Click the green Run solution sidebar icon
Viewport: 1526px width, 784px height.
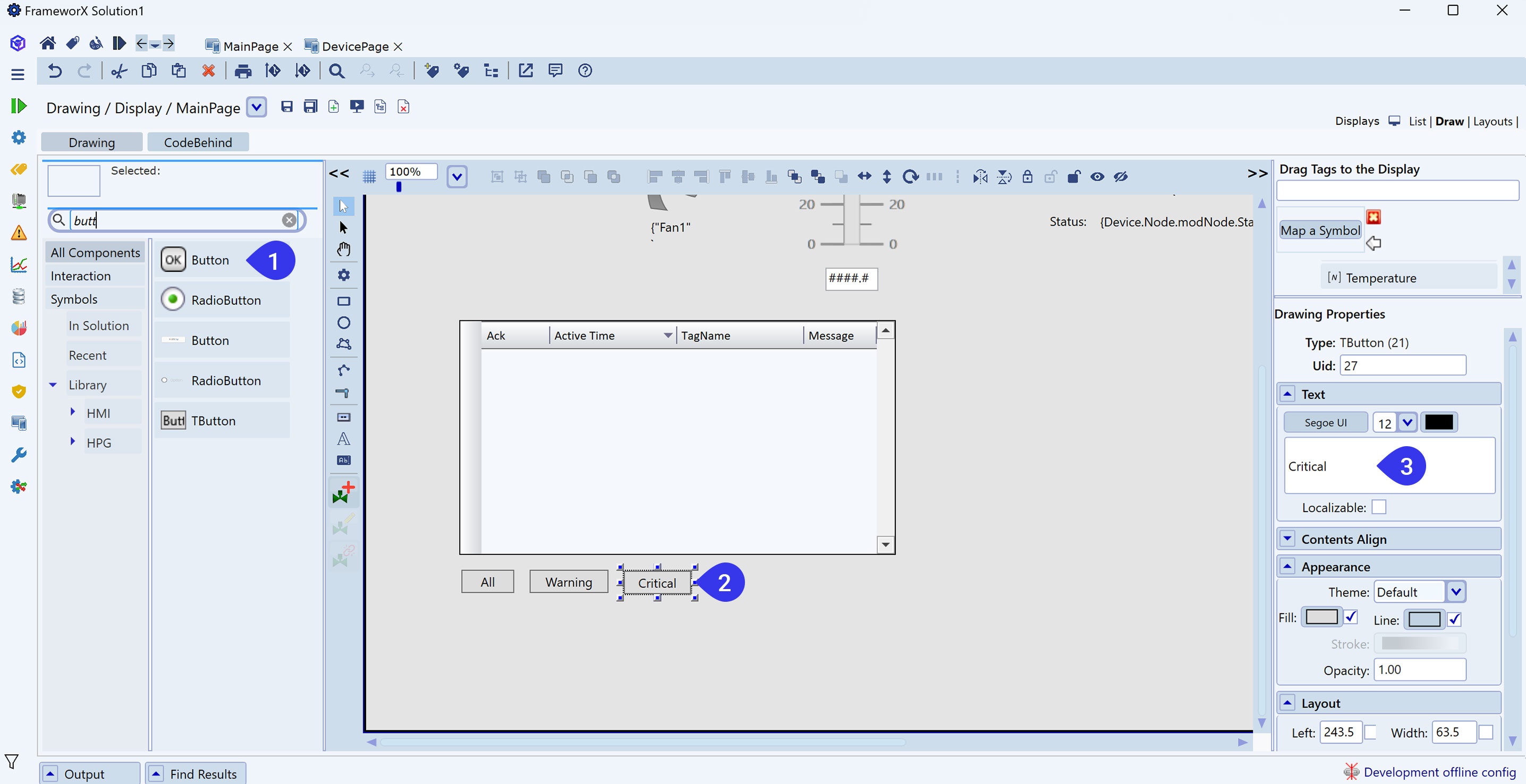(19, 106)
